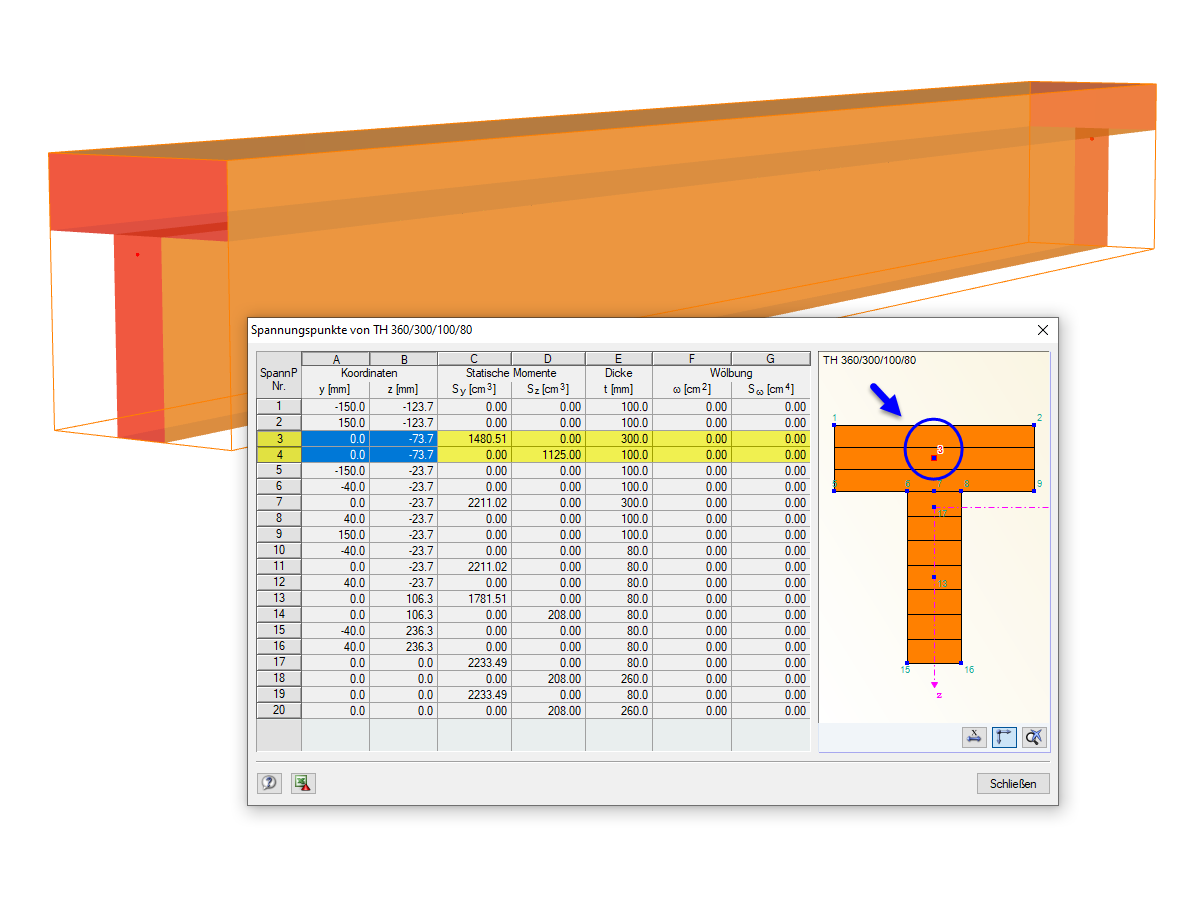Screen dimensions: 1200x900
Task: Click thickness 260.0 in row 18
Action: pyautogui.click(x=619, y=679)
